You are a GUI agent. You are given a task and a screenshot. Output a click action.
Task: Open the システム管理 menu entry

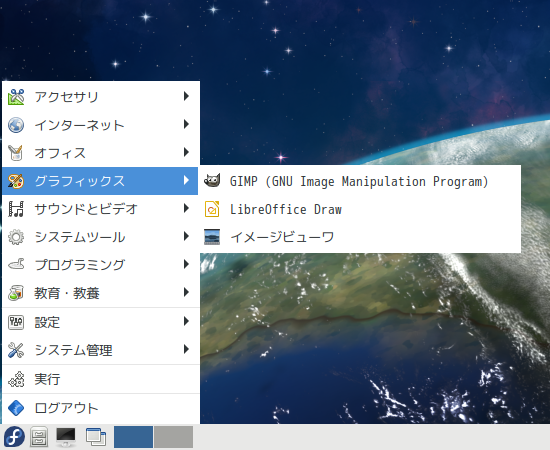[100, 350]
